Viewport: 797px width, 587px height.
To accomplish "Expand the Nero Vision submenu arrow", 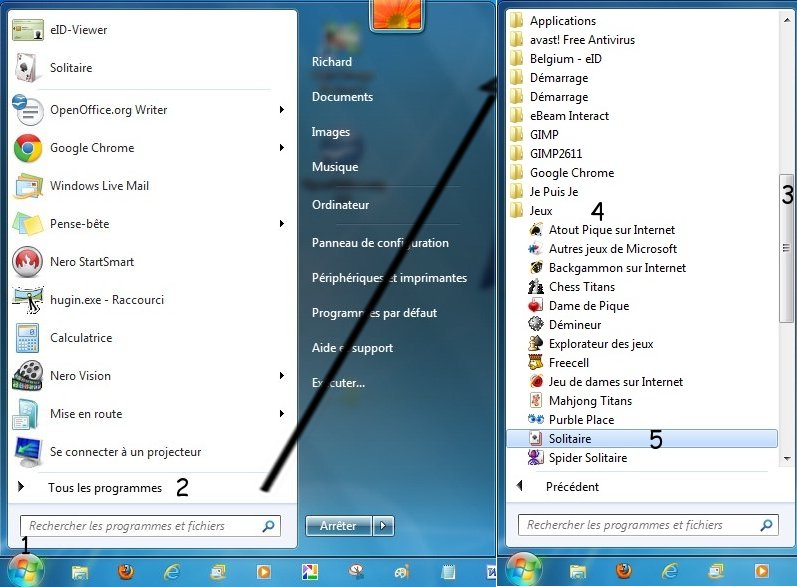I will (282, 376).
